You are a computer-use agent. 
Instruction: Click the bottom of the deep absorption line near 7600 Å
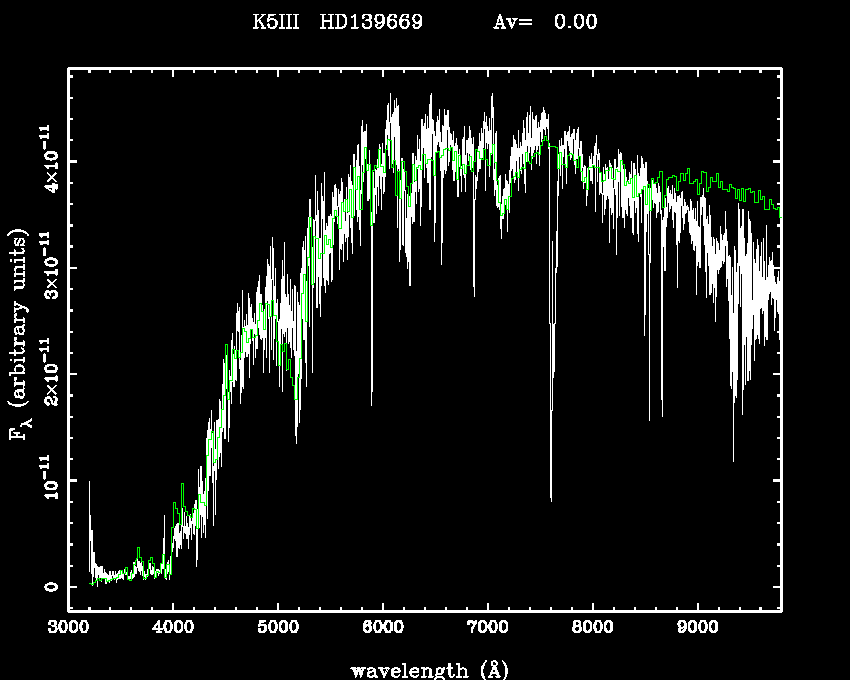(551, 498)
